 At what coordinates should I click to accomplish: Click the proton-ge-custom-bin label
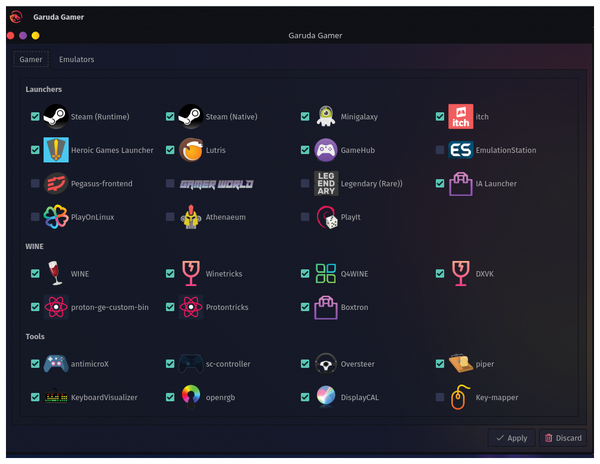tap(110, 308)
